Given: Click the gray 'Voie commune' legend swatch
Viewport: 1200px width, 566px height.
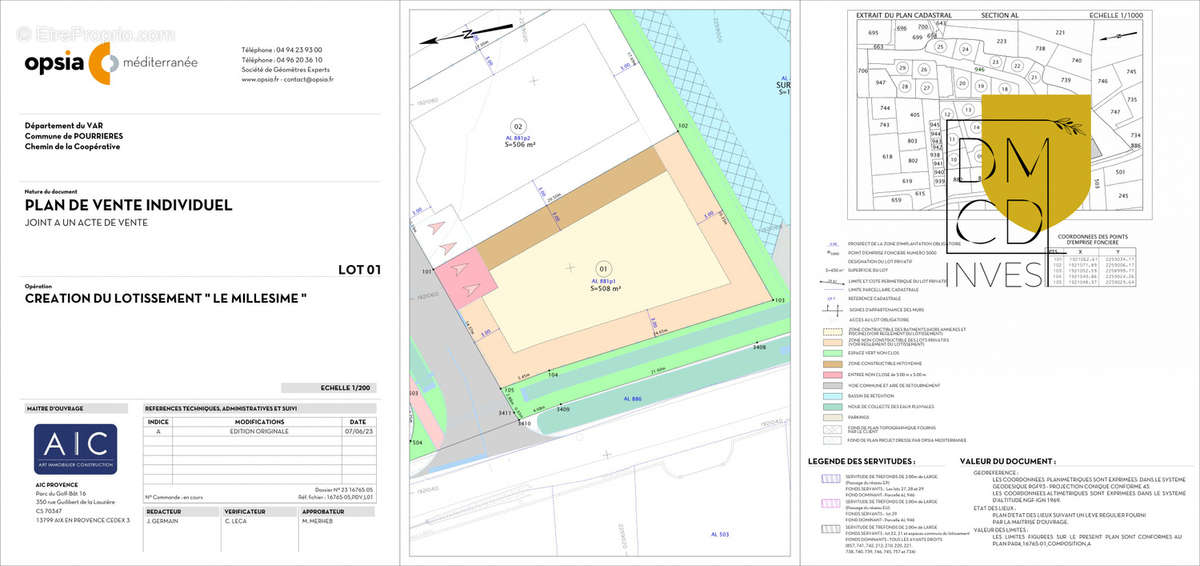Looking at the screenshot, I should pos(831,385).
